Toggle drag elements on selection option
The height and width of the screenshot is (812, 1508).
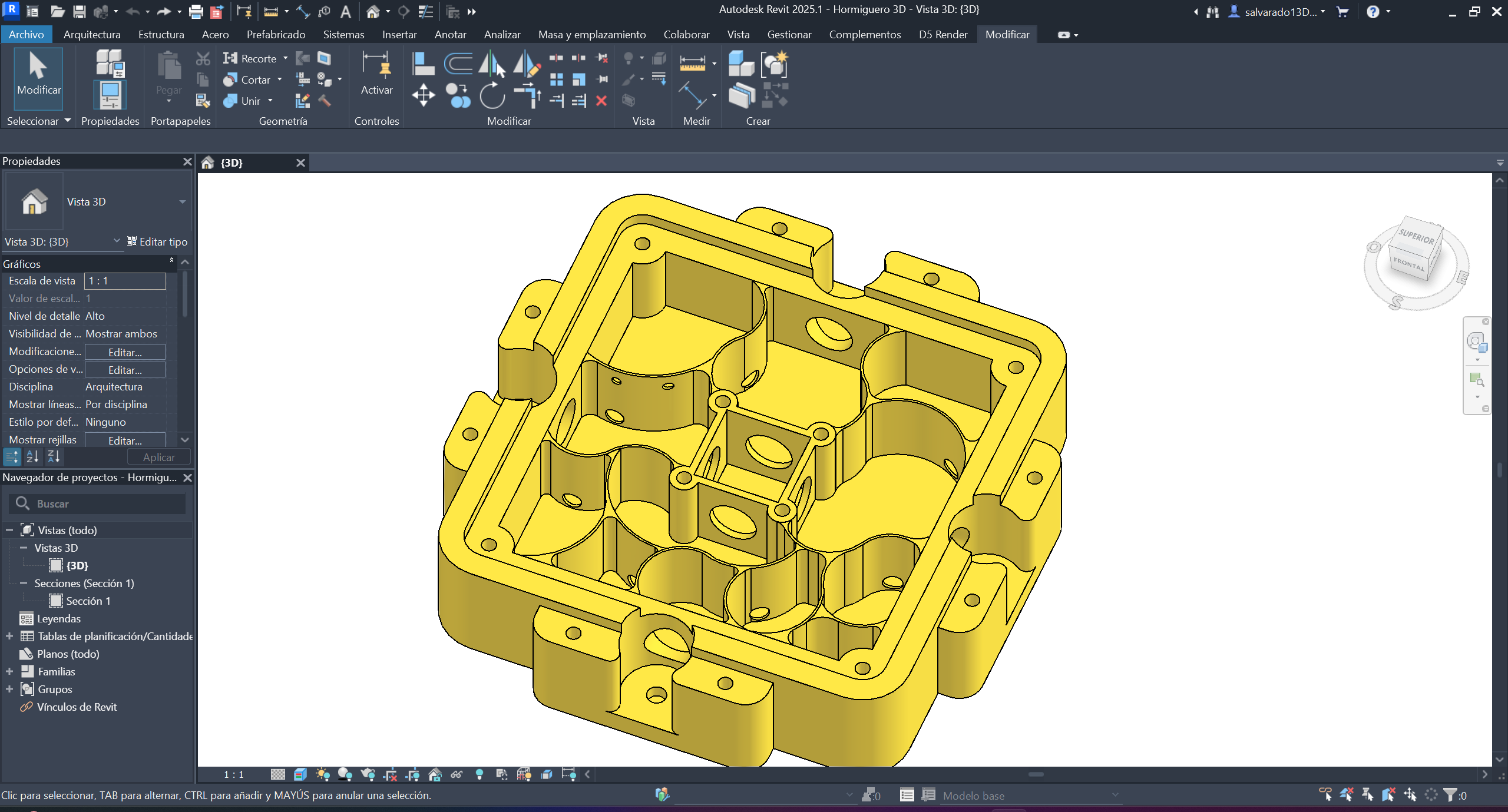pos(1410,795)
